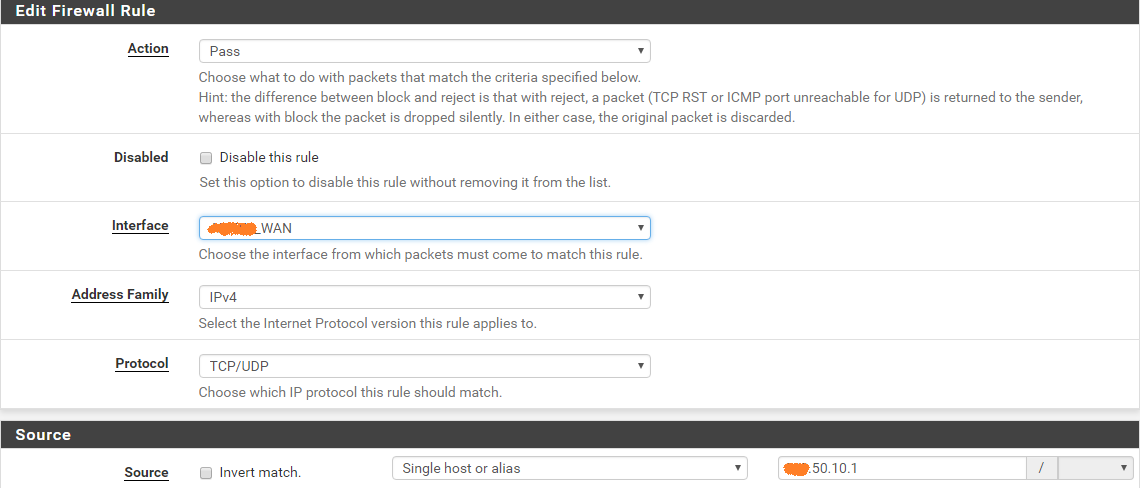Click the underlined Interface field label
The image size is (1140, 488).
[140, 225]
